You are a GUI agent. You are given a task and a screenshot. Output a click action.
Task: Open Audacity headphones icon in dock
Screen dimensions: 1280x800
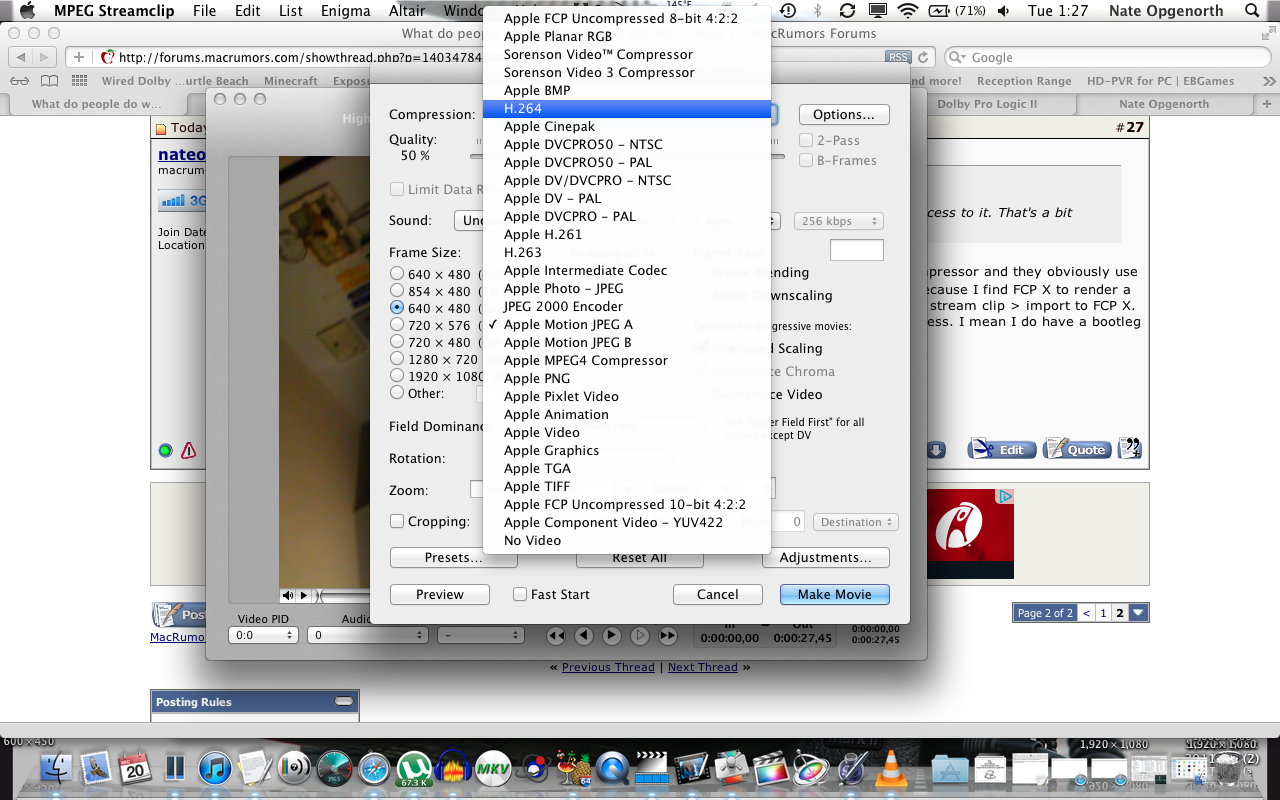[454, 769]
